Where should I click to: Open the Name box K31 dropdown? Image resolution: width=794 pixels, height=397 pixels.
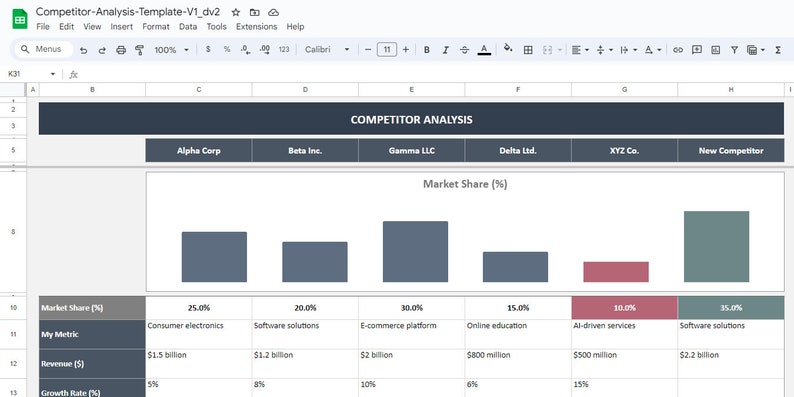click(53, 74)
